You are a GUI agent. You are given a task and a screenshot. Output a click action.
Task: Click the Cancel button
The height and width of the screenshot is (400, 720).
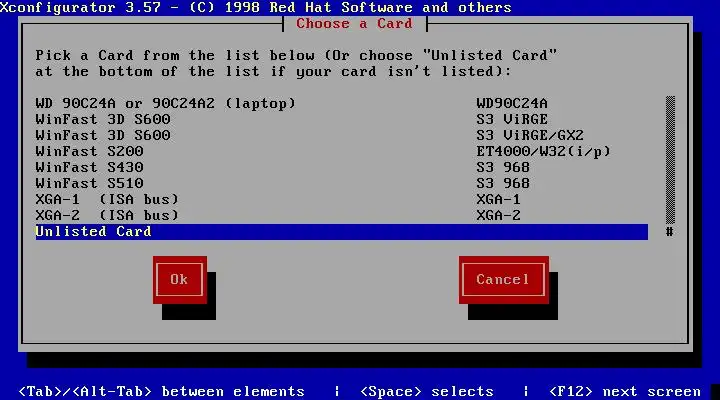(x=503, y=280)
